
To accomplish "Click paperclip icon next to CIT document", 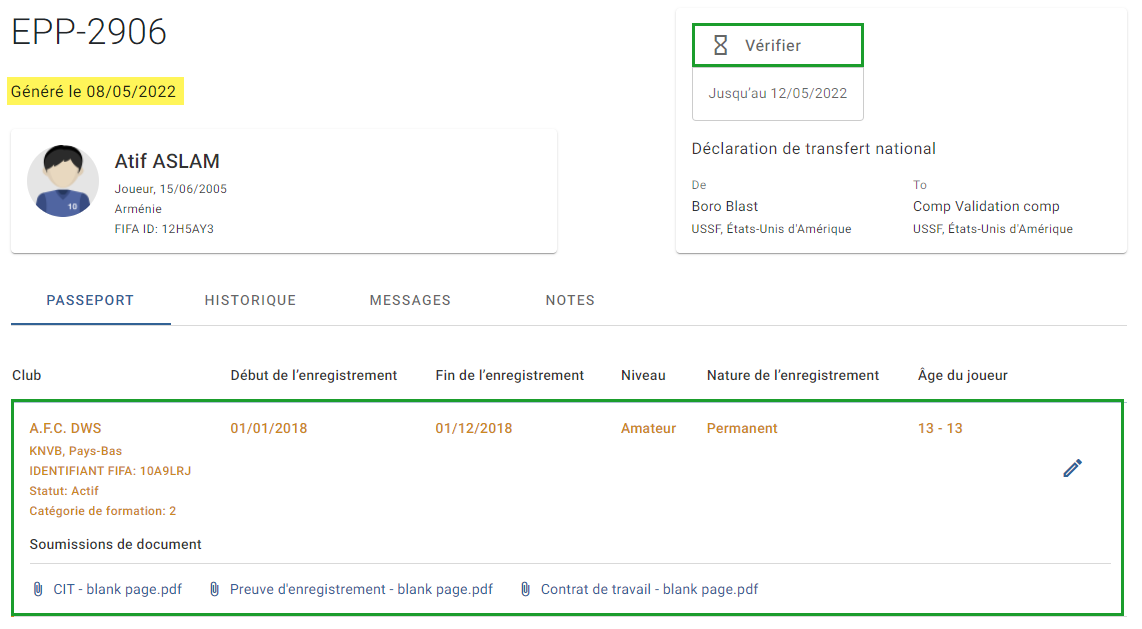I will pos(38,589).
